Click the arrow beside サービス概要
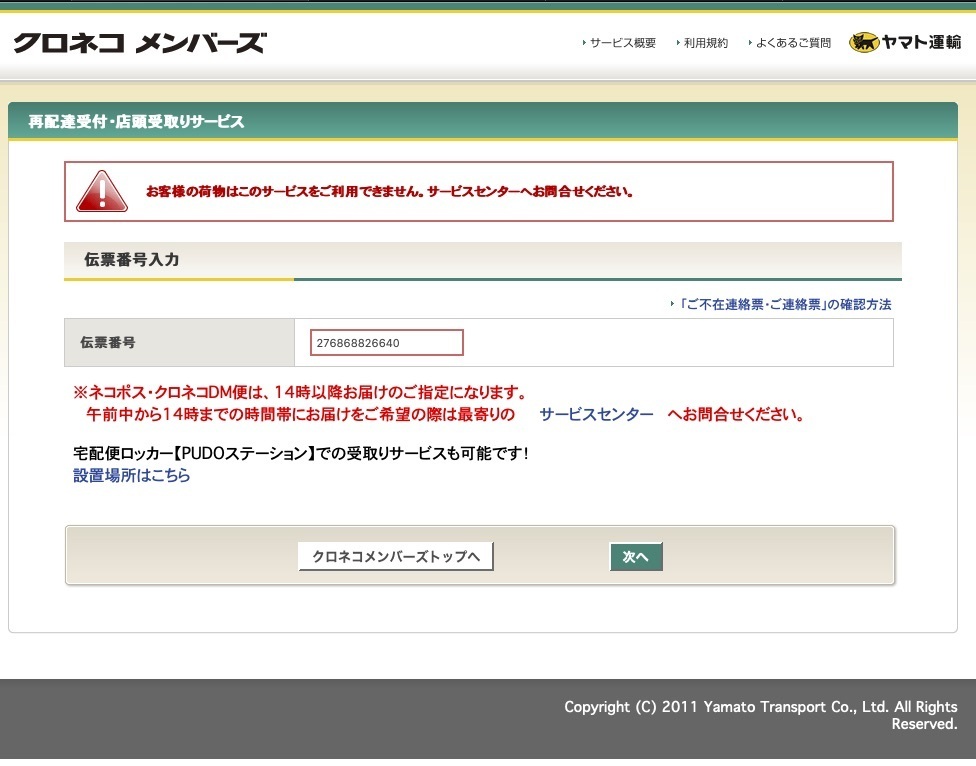Image resolution: width=976 pixels, height=766 pixels. tap(584, 43)
